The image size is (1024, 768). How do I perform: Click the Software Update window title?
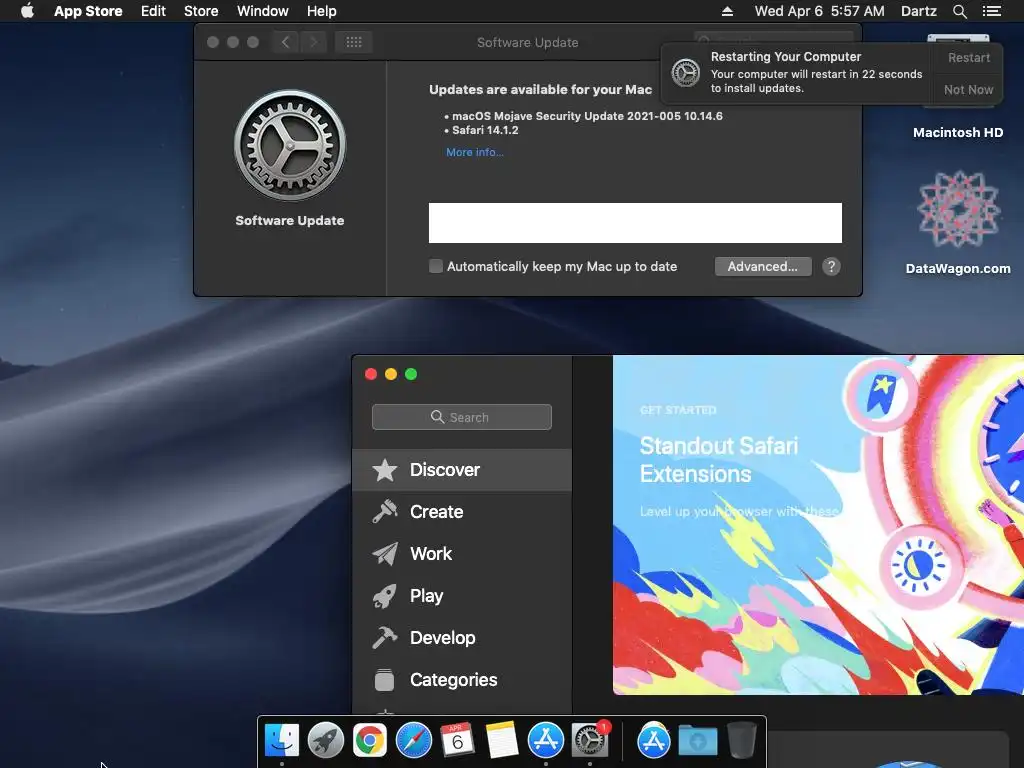click(528, 42)
